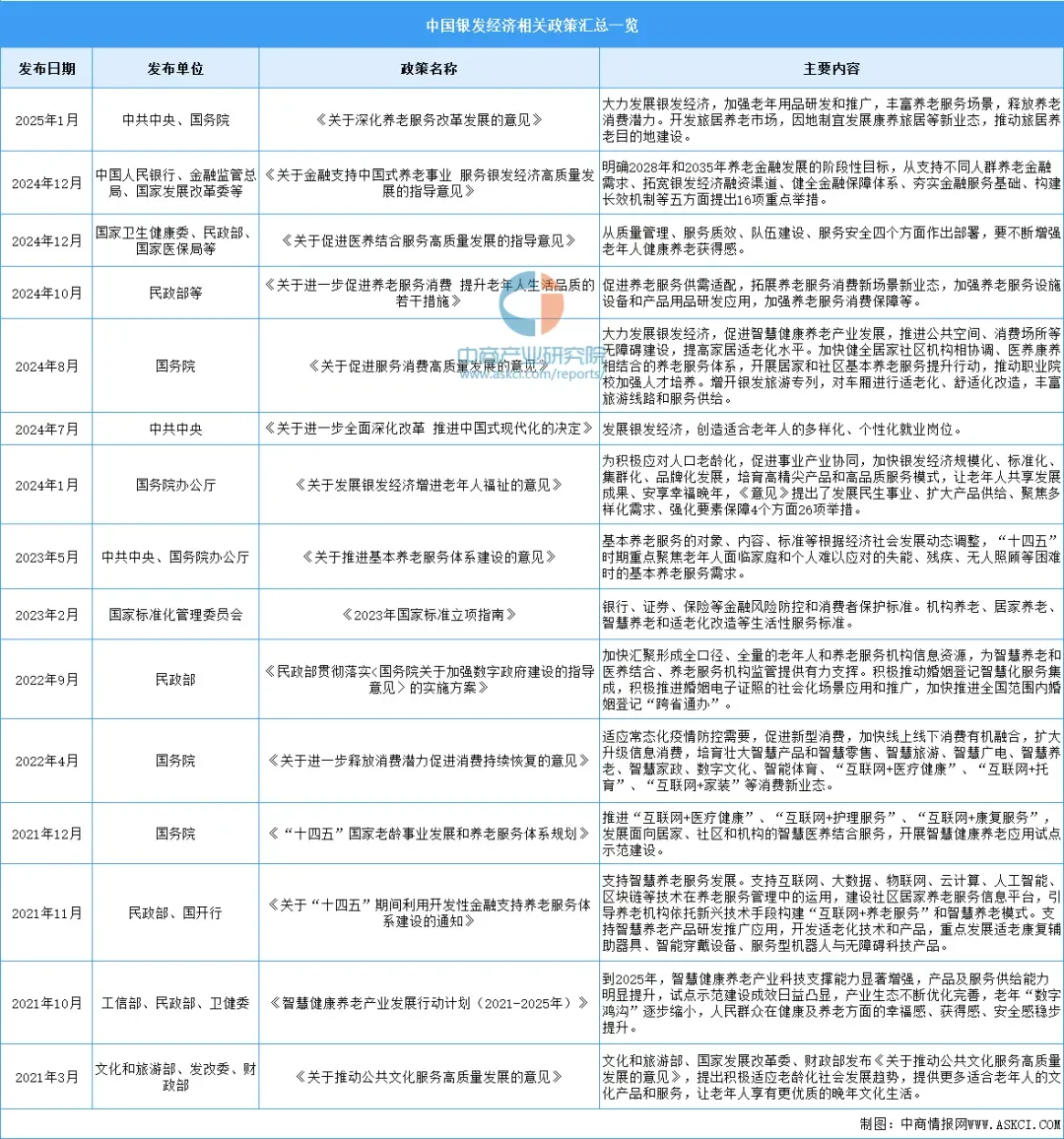1064x1139 pixels.
Task: Click the table title 中国银发经济相关政策汇总一览
Action: 532,26
